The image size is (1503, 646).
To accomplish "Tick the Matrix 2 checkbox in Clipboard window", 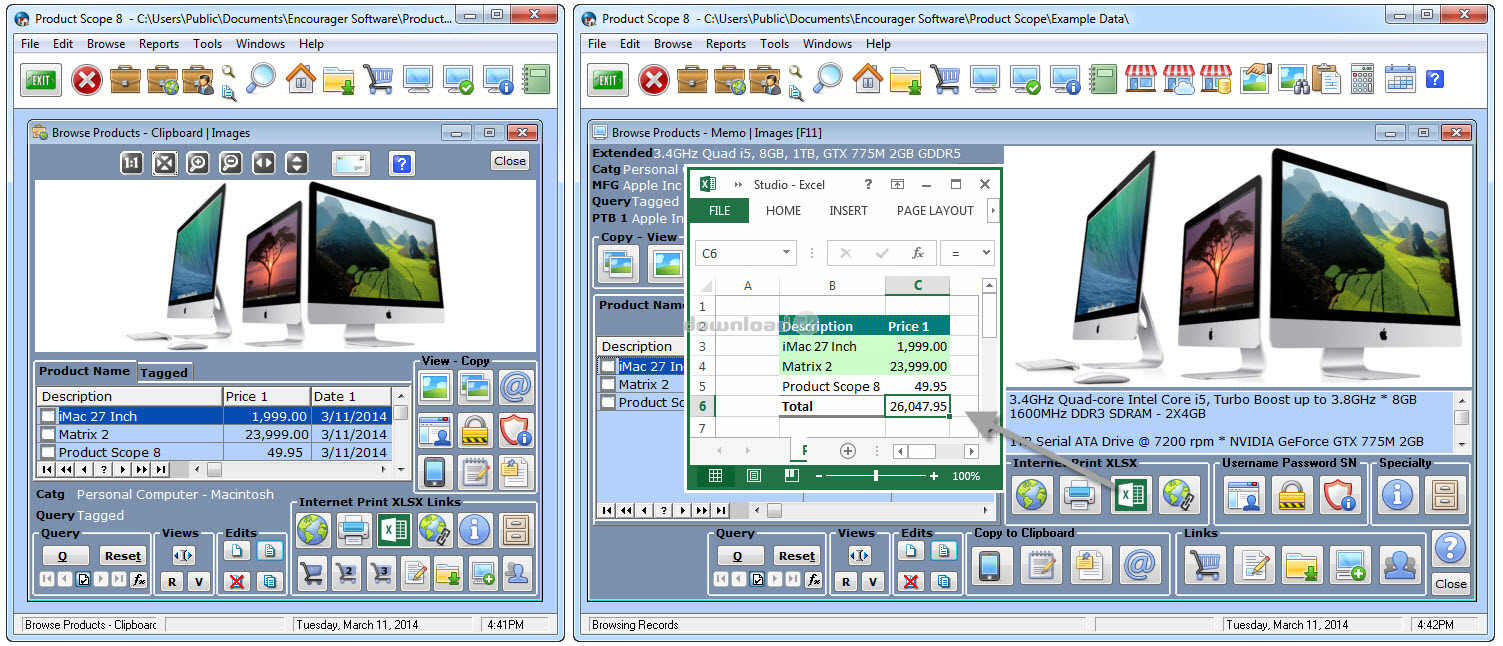I will (x=48, y=434).
